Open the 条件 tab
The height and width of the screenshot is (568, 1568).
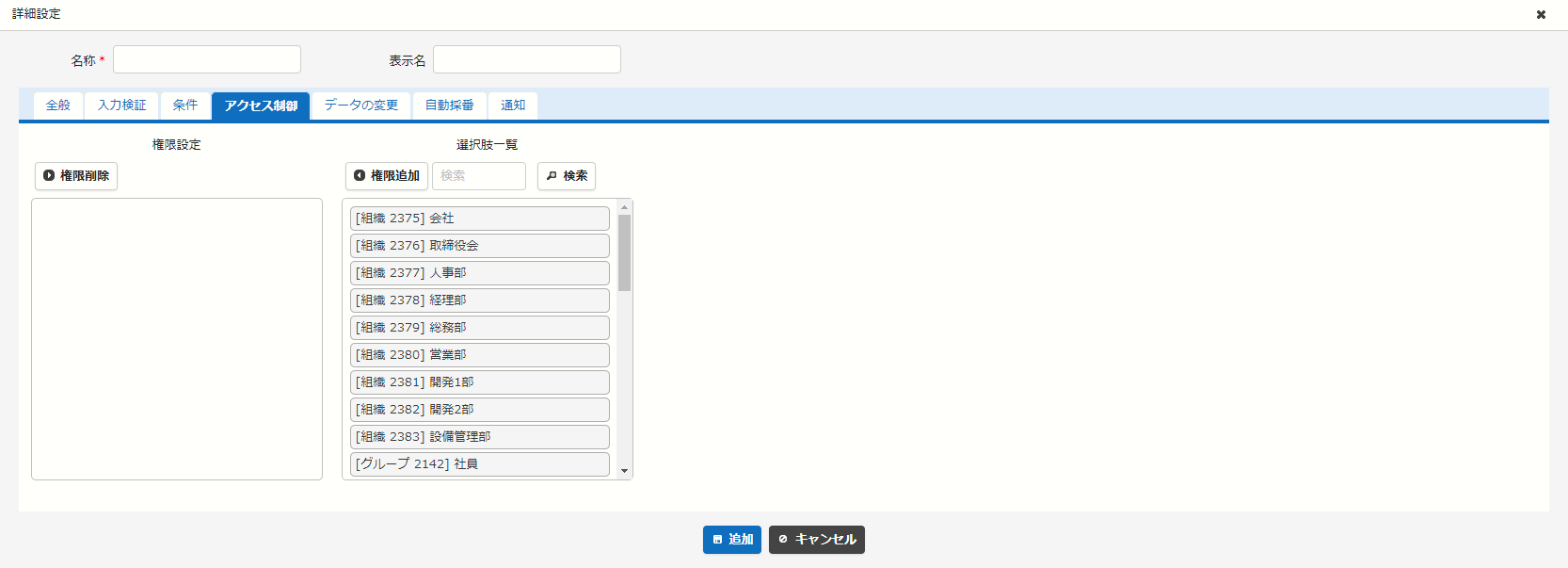[x=185, y=105]
